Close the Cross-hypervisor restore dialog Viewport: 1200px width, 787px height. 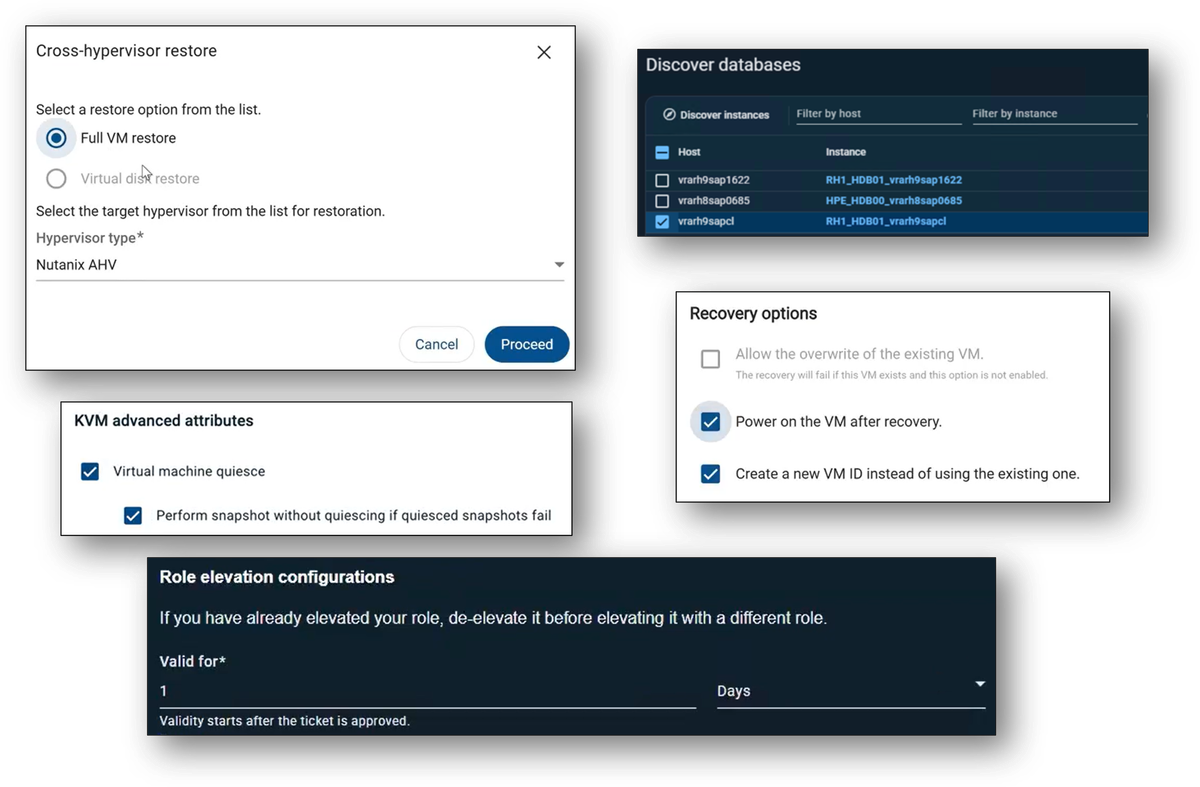pos(544,52)
